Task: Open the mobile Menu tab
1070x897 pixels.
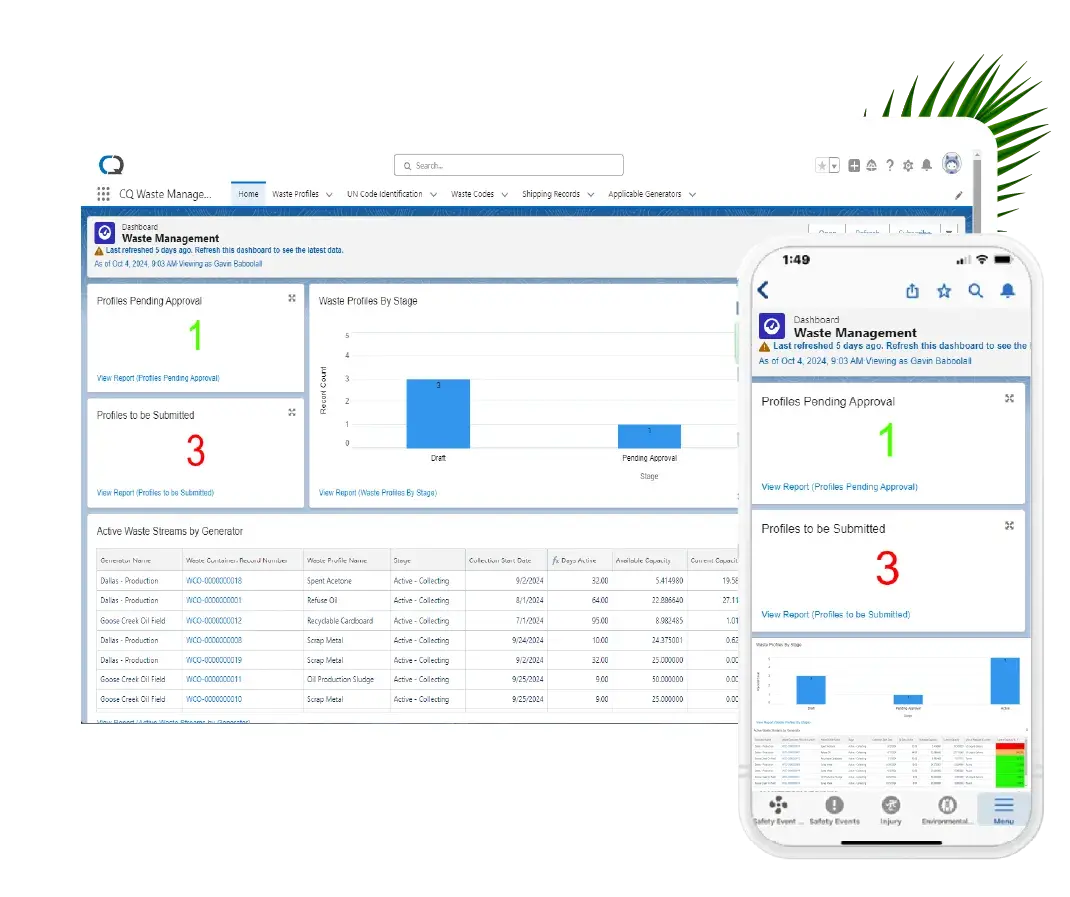Action: tap(1003, 810)
